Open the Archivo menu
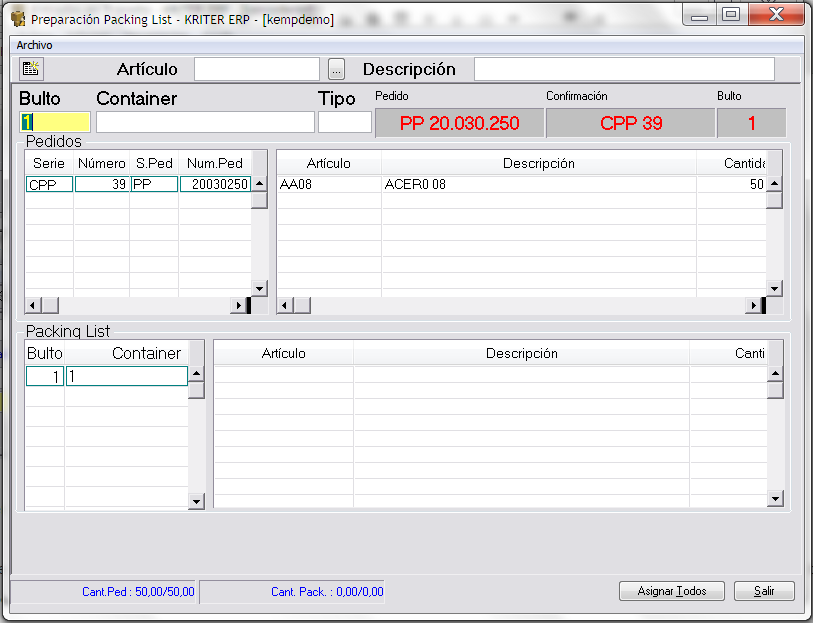Viewport: 813px width, 623px height. 34,45
